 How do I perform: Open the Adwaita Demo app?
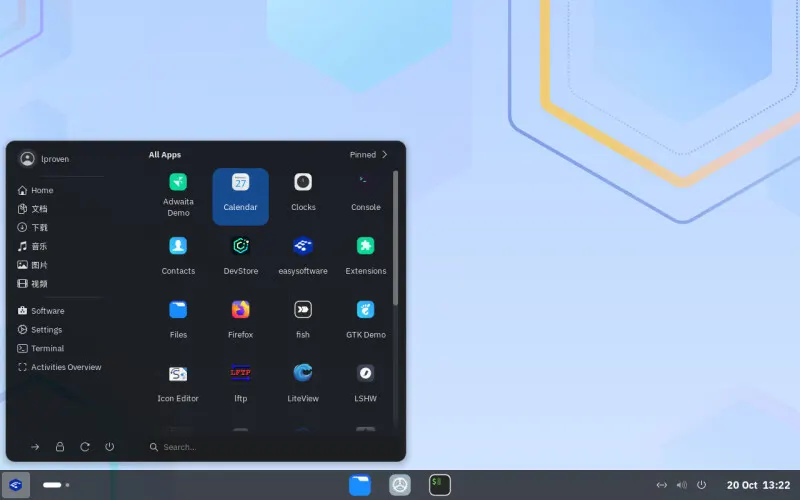click(x=178, y=196)
